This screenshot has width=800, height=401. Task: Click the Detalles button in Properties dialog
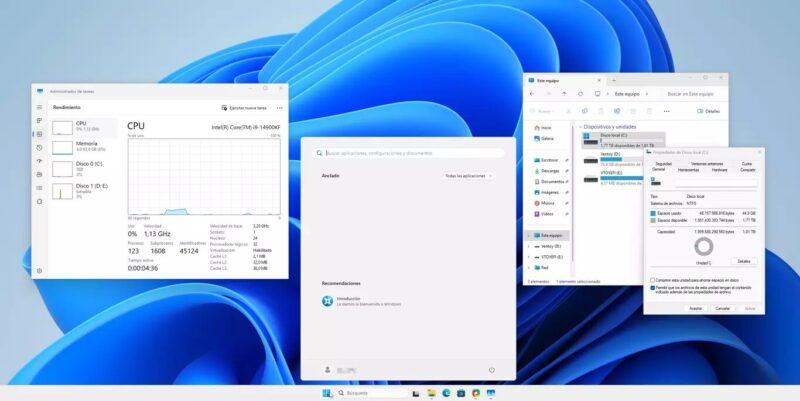point(744,261)
